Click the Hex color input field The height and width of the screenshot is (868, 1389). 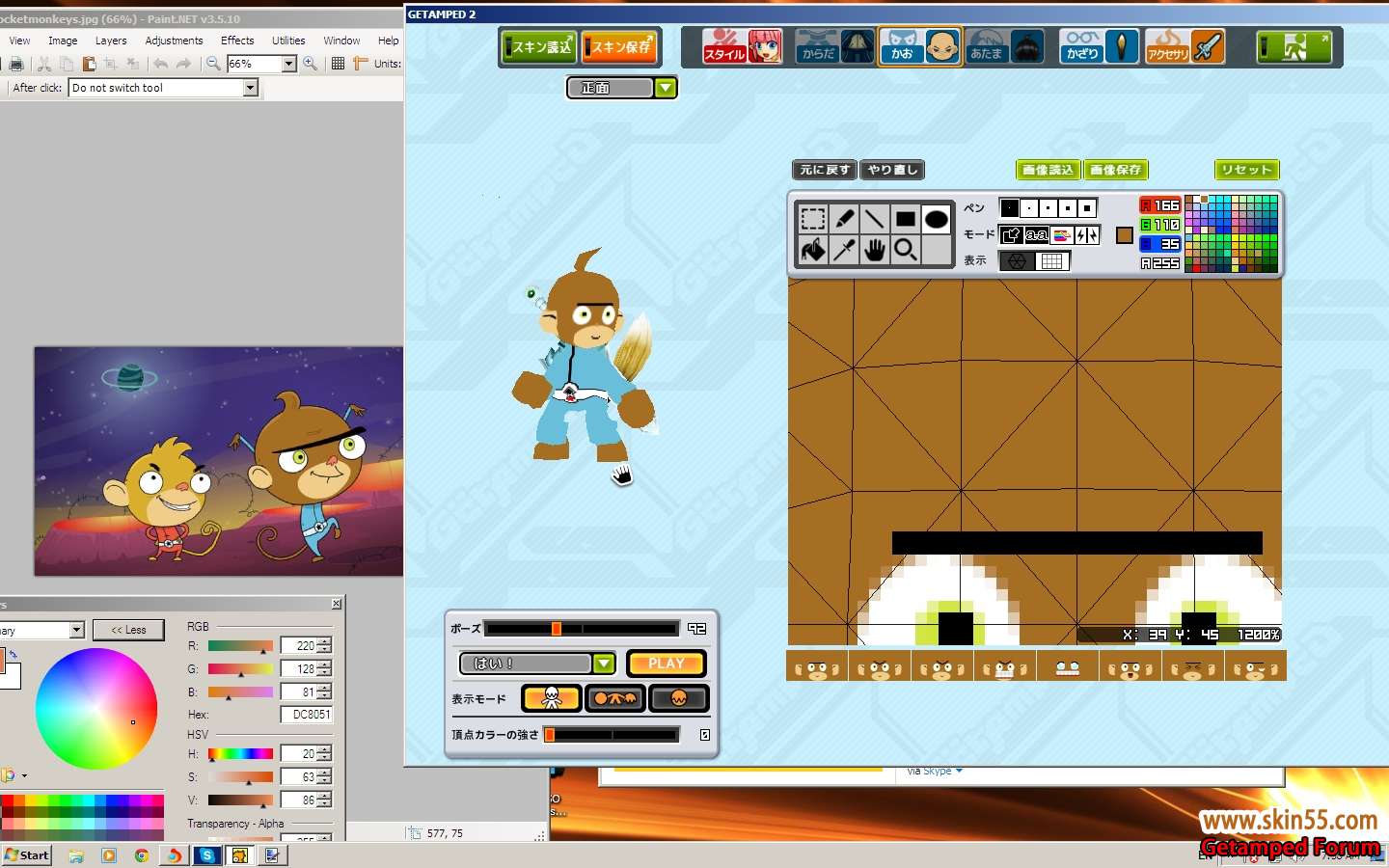(307, 715)
